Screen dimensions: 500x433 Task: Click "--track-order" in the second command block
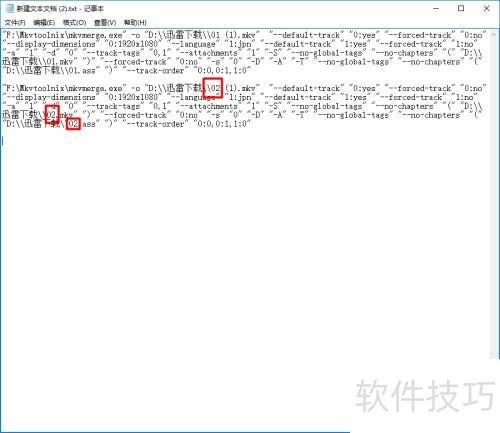click(155, 124)
